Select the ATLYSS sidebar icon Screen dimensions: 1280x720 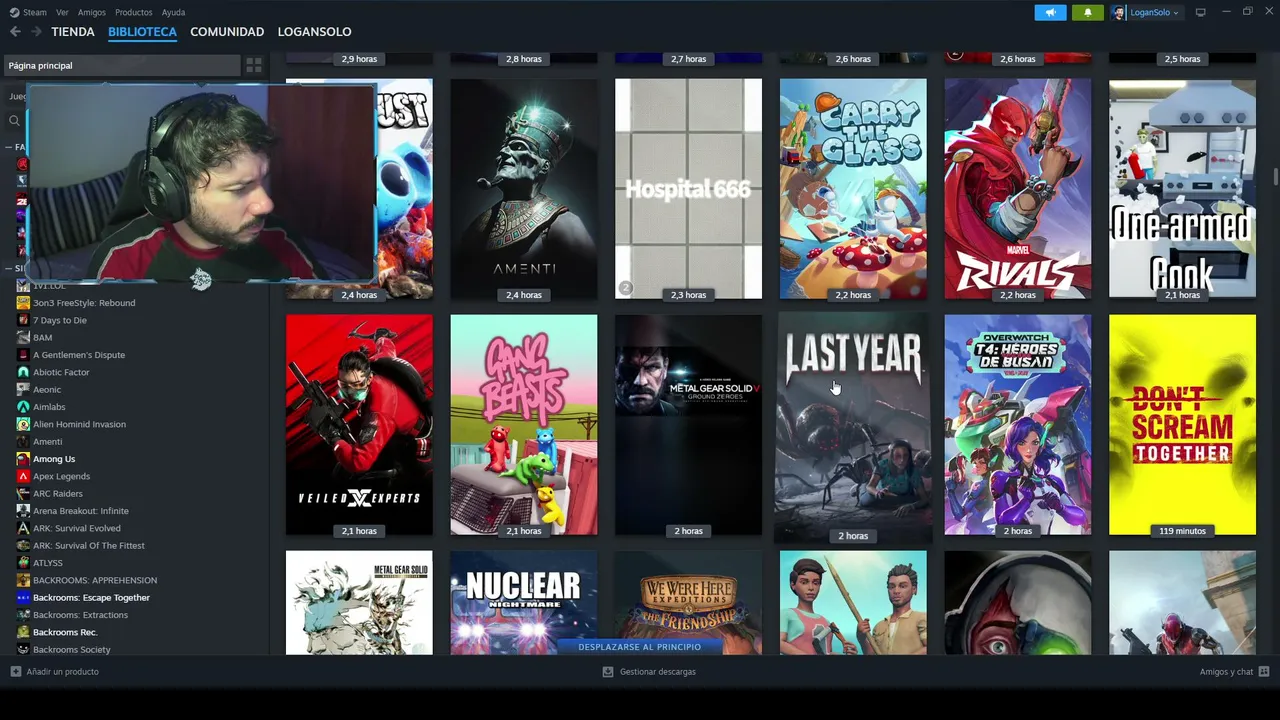(x=23, y=563)
